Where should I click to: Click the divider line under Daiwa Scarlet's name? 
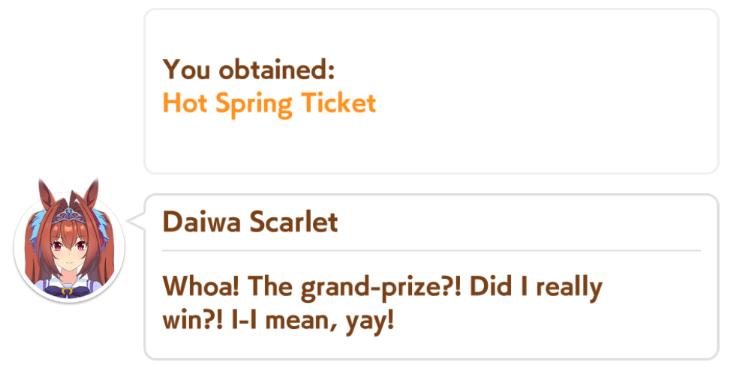click(x=431, y=250)
